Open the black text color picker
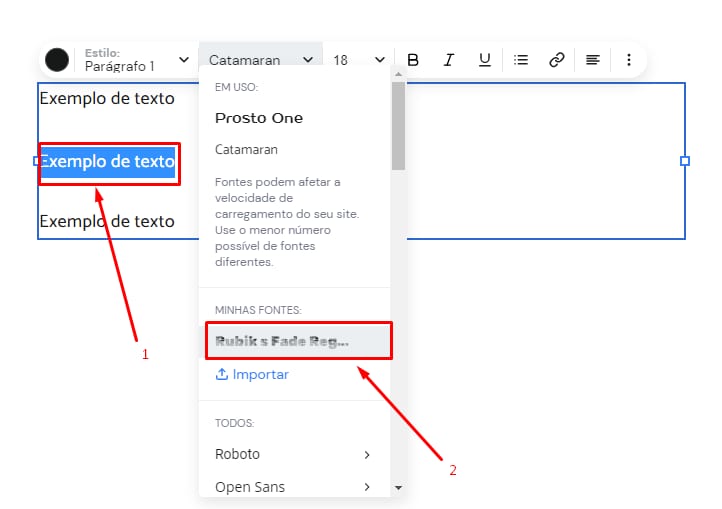 tap(57, 60)
